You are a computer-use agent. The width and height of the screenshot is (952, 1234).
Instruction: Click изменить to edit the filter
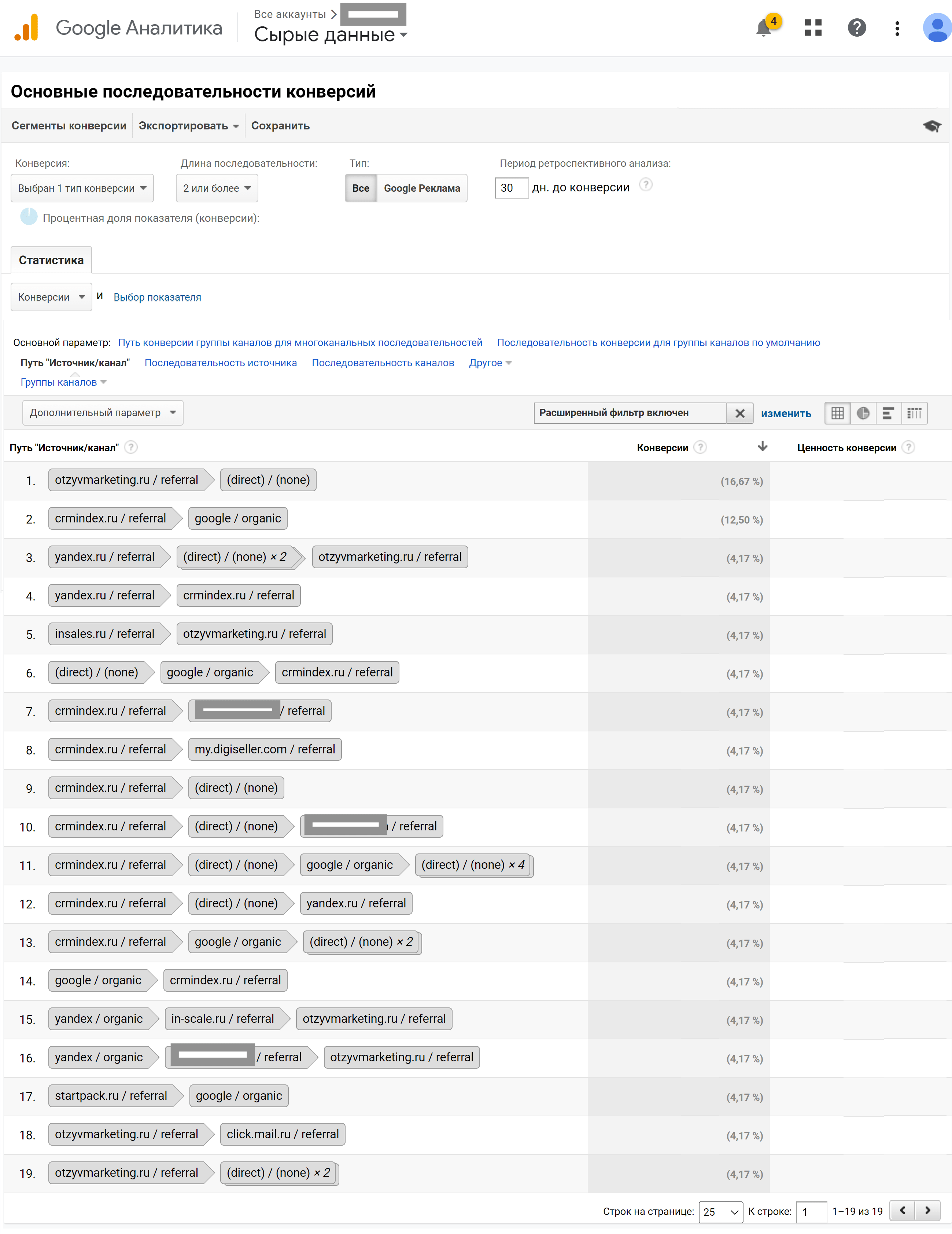point(785,414)
